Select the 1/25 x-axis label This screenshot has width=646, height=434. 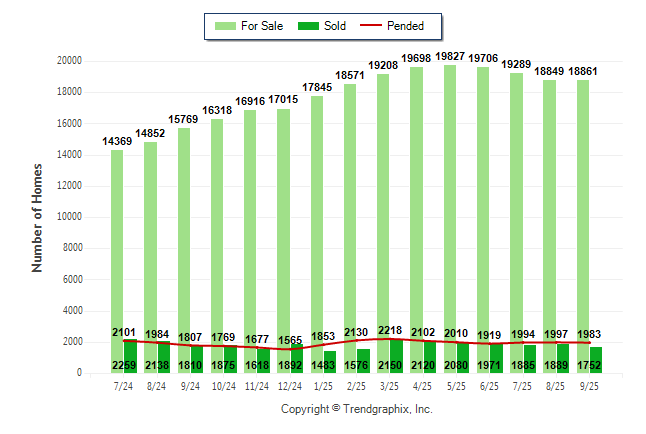[323, 386]
